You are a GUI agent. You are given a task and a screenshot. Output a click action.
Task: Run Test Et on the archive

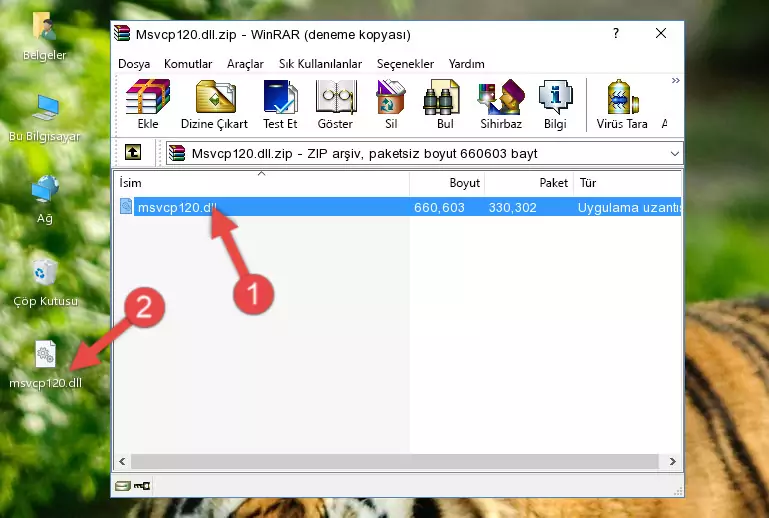point(280,104)
